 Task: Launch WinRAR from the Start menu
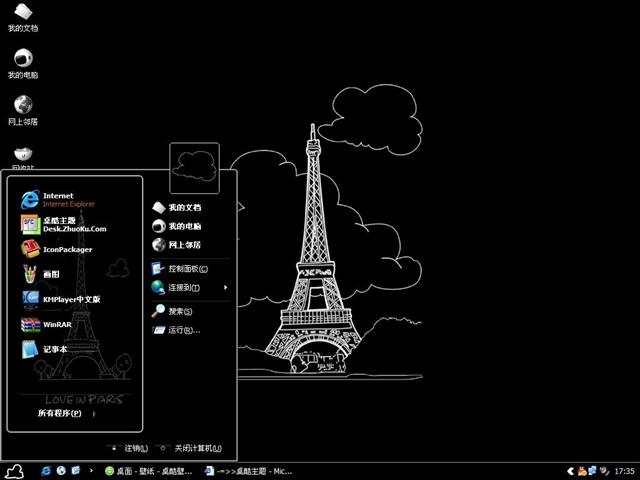click(x=47, y=324)
